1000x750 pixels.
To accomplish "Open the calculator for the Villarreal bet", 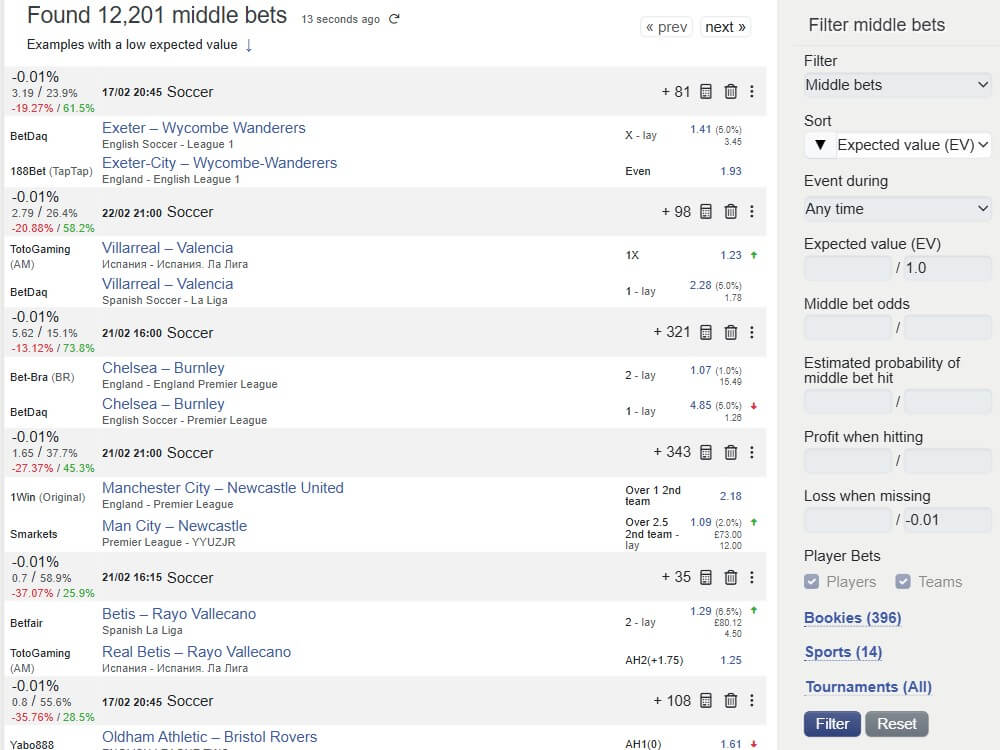I will (705, 212).
